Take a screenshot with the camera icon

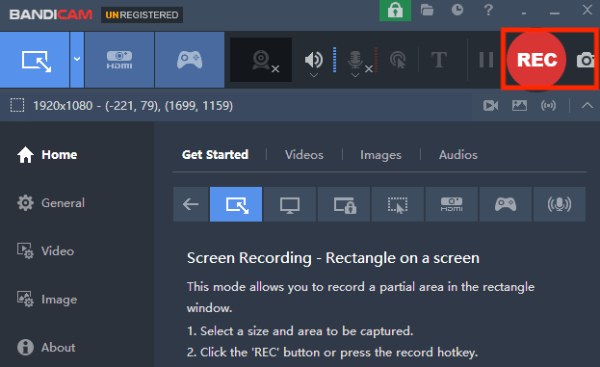tap(585, 60)
